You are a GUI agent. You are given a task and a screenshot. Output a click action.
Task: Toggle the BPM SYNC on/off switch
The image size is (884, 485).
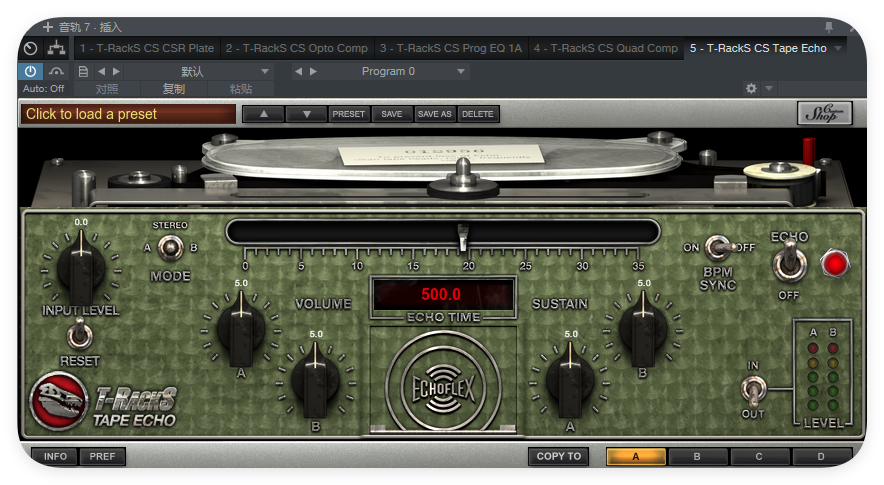click(x=719, y=248)
